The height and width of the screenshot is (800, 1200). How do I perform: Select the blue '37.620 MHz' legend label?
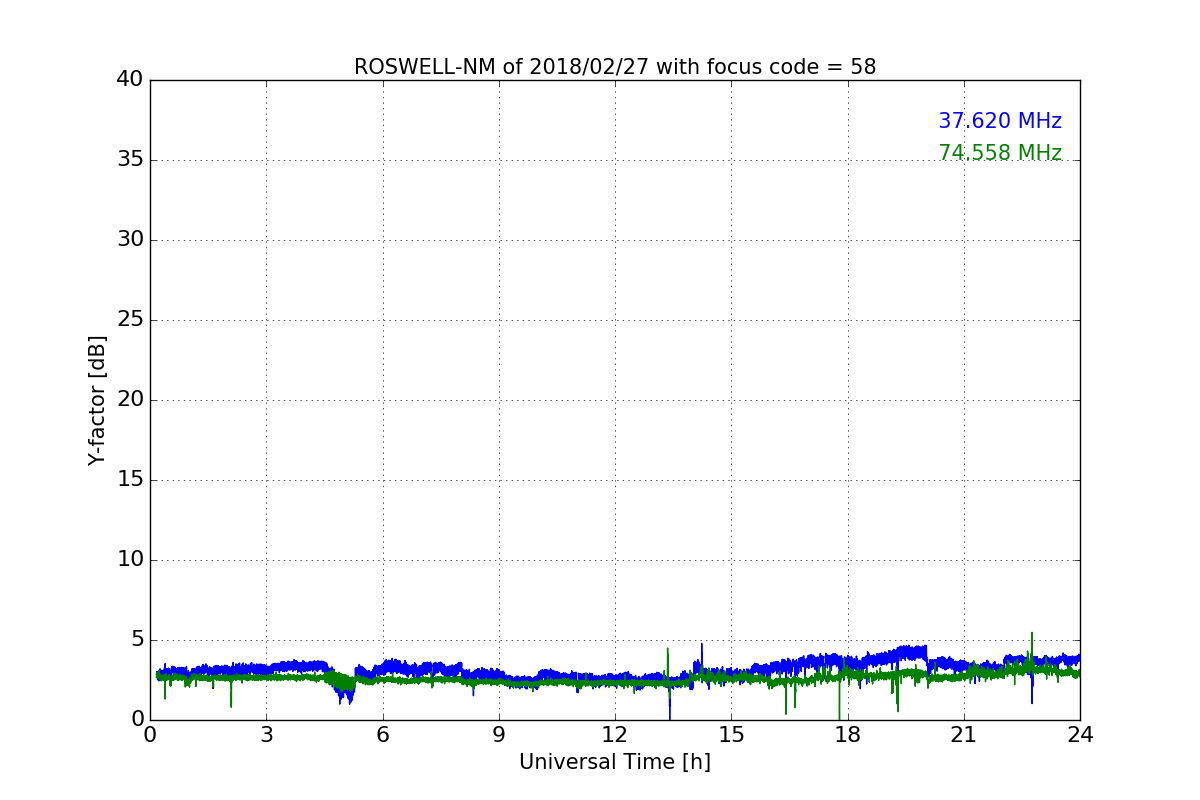[1000, 121]
